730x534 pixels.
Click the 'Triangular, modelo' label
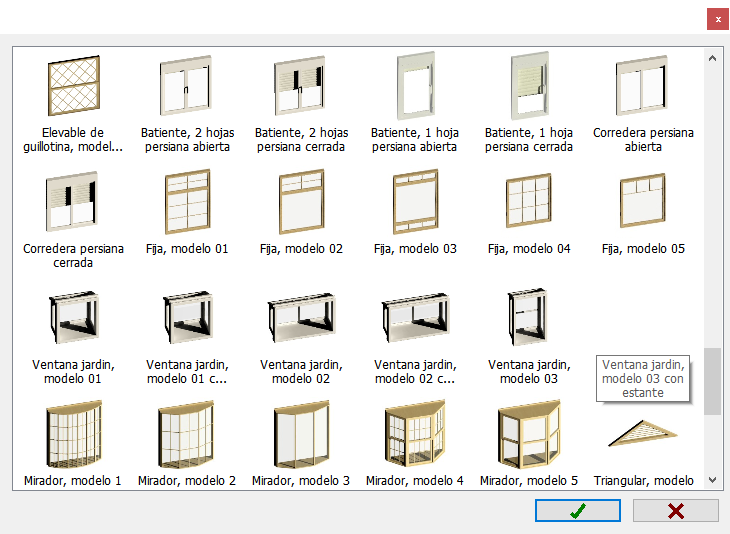643,480
